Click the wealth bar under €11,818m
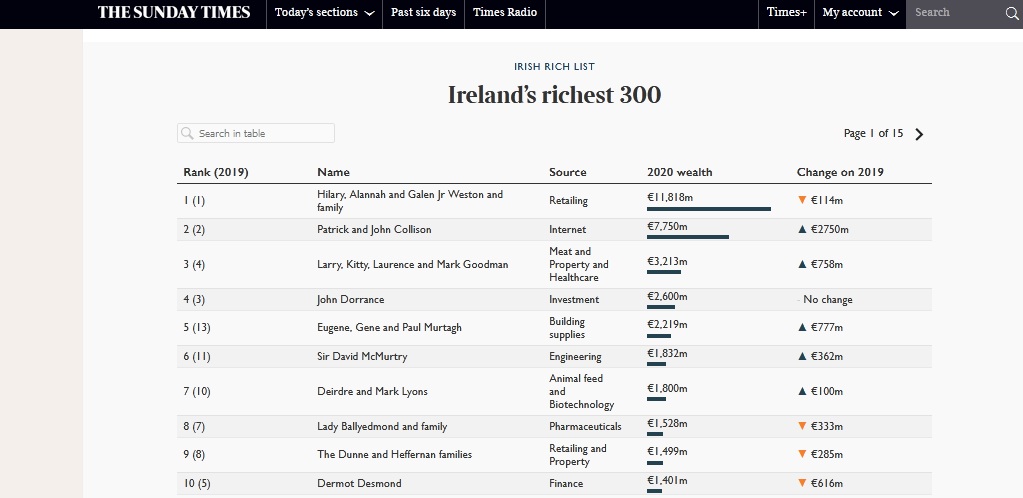 (709, 209)
